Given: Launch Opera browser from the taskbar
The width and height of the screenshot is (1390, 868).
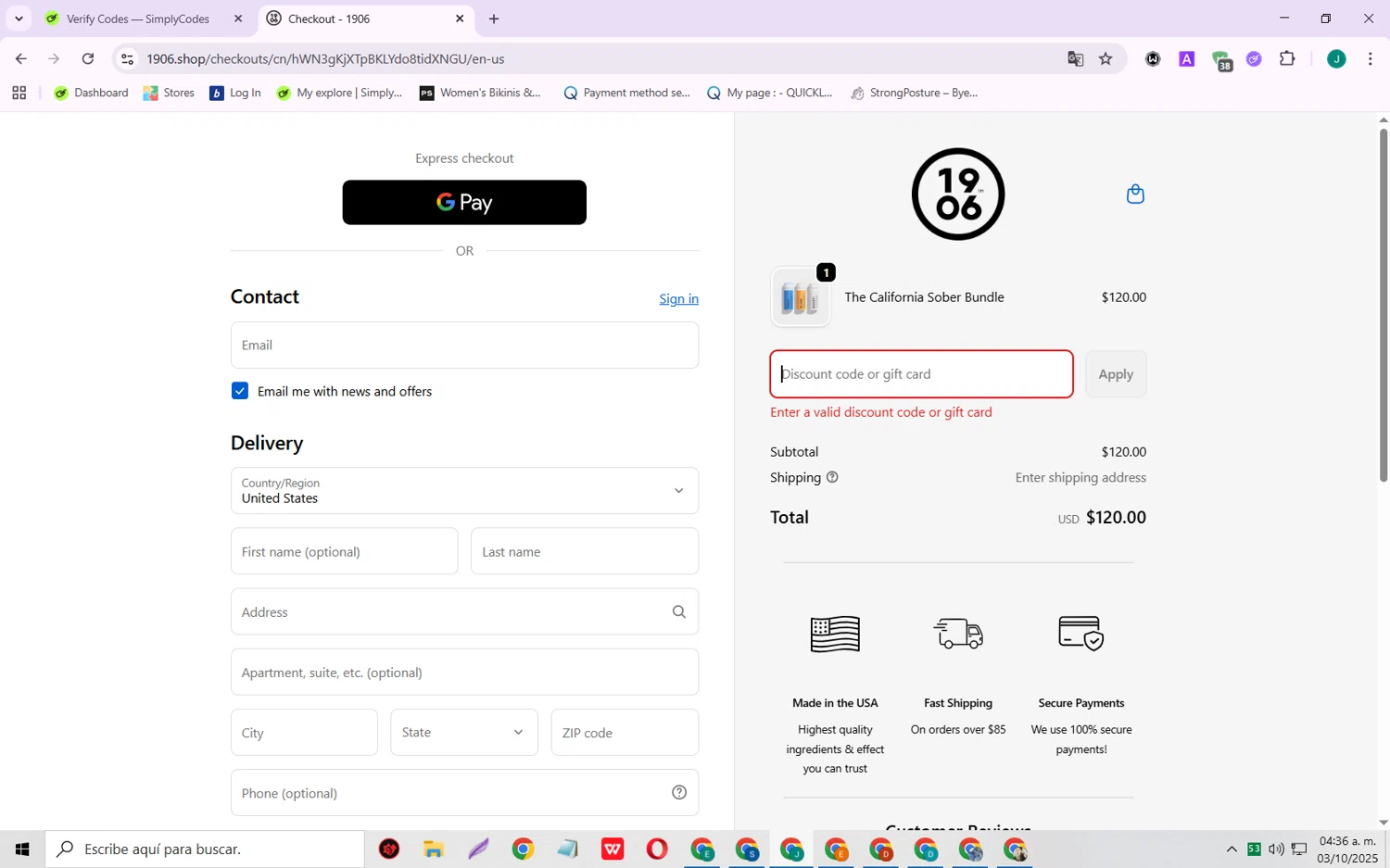Looking at the screenshot, I should click(657, 849).
